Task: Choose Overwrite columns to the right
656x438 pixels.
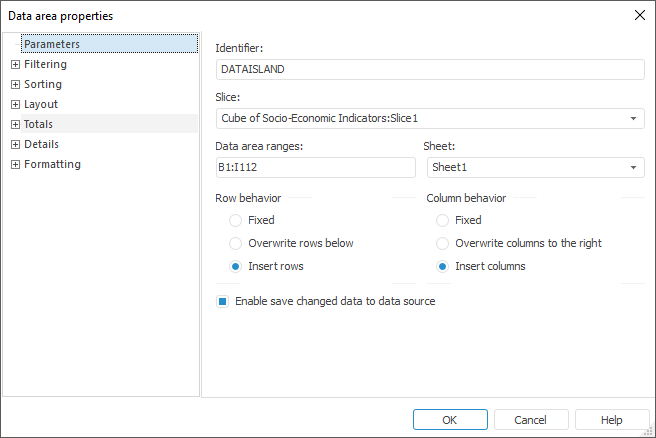Action: 443,243
